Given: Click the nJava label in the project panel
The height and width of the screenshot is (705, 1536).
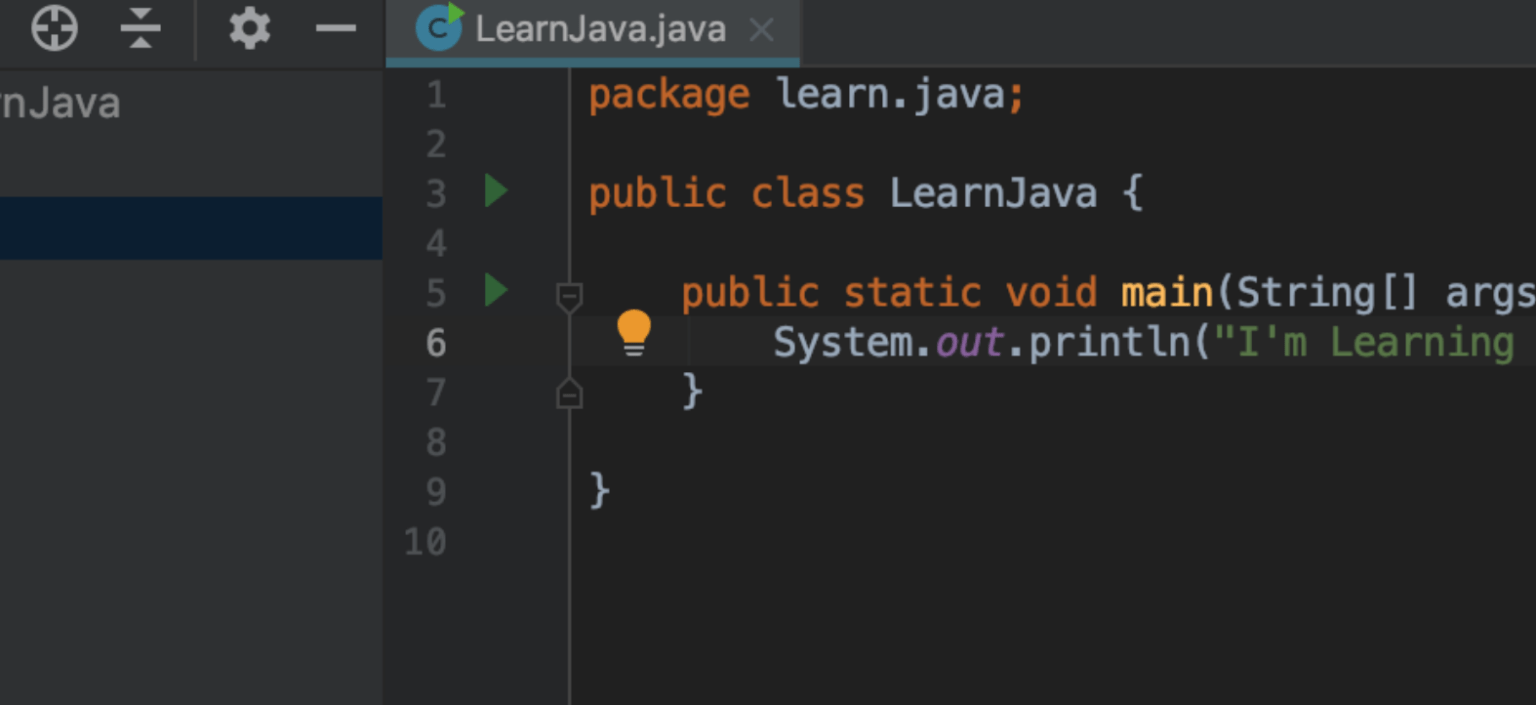Looking at the screenshot, I should tap(60, 103).
